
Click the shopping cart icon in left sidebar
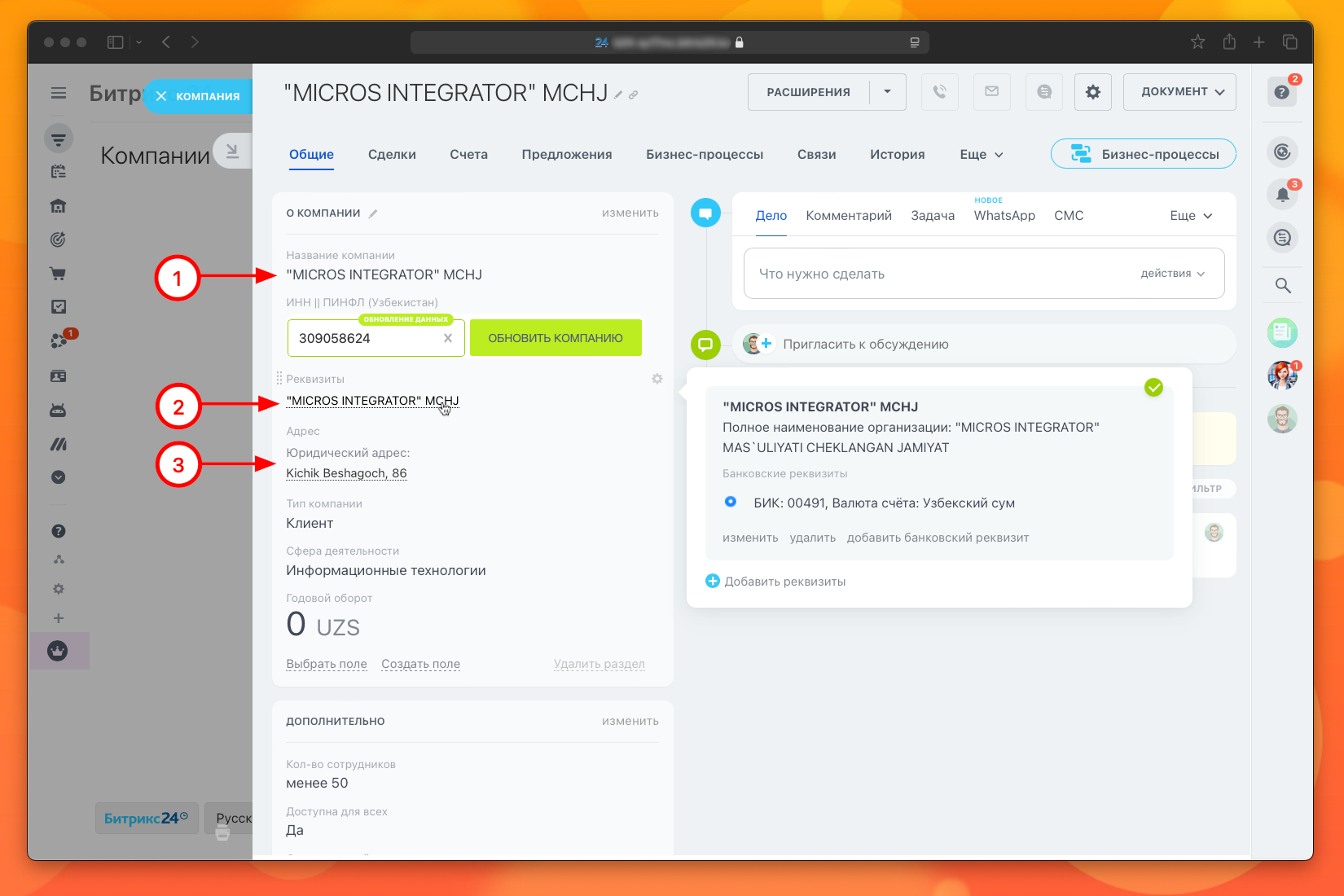click(58, 274)
